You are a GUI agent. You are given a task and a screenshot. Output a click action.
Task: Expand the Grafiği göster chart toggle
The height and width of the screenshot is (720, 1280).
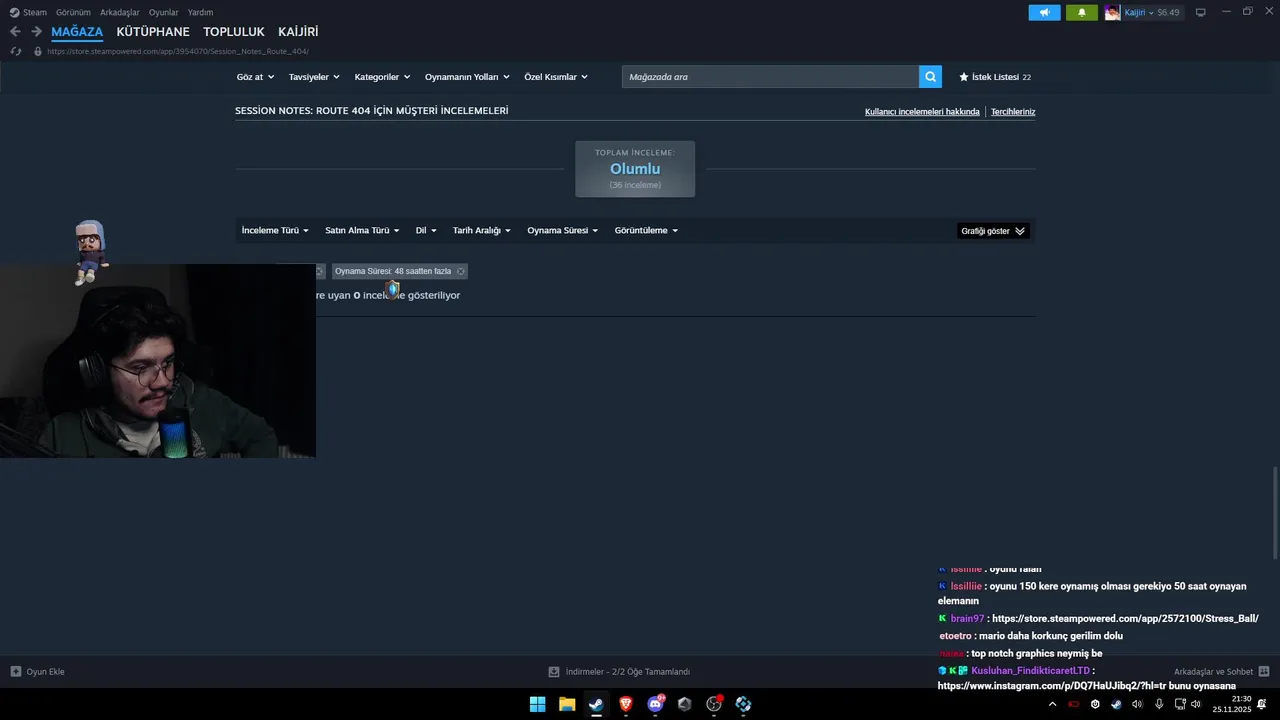point(993,231)
